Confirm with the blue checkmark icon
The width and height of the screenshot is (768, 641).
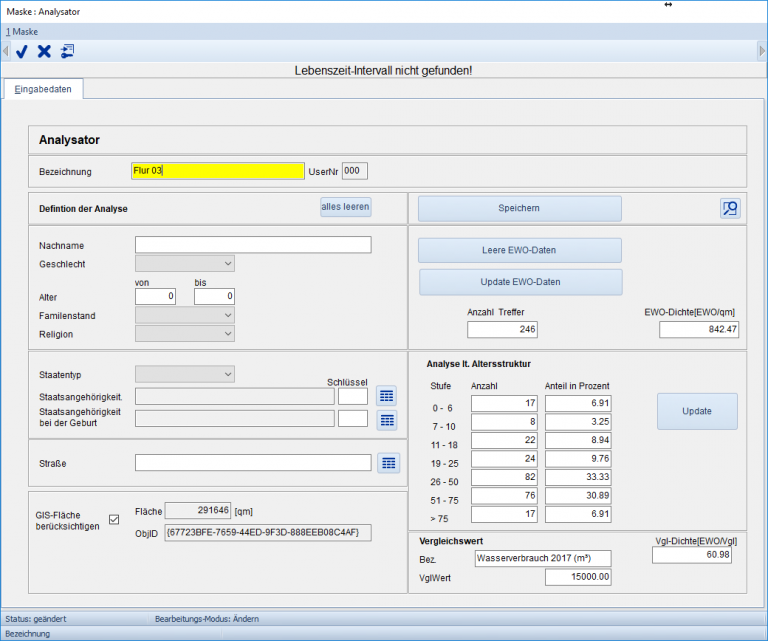[x=22, y=51]
